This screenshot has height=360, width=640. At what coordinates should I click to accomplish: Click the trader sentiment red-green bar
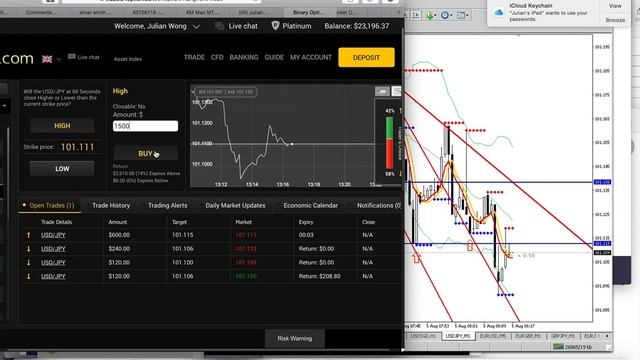pos(389,143)
